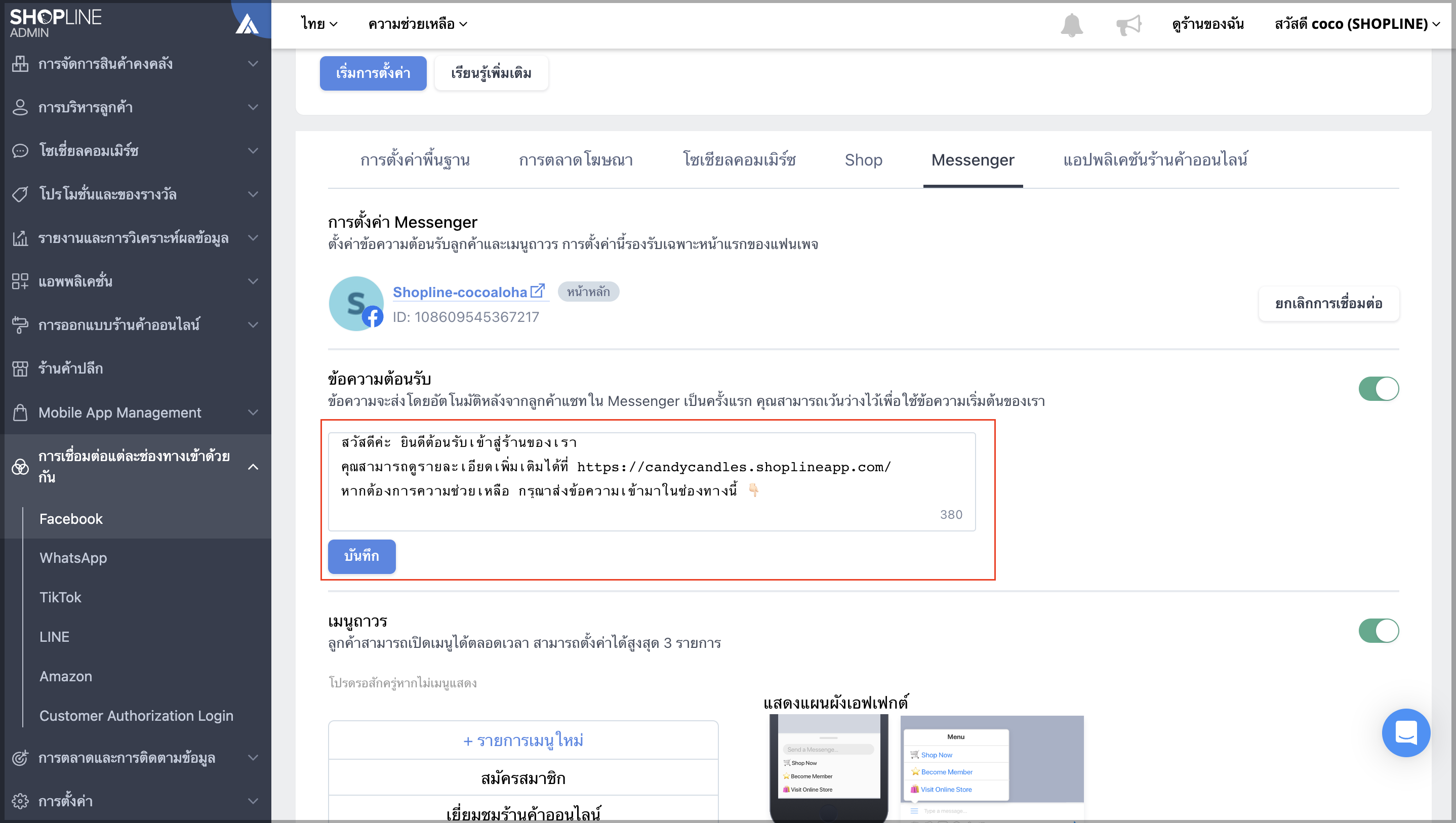Select the เยี่ยมชมร้านค้าออนไลน์ menu item row
The height and width of the screenshot is (823, 1456).
(523, 809)
